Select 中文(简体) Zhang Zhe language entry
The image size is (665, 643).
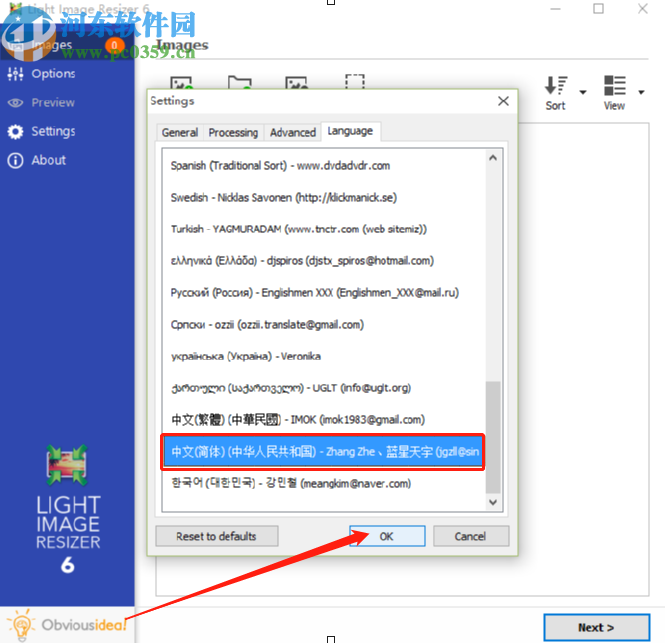(323, 452)
